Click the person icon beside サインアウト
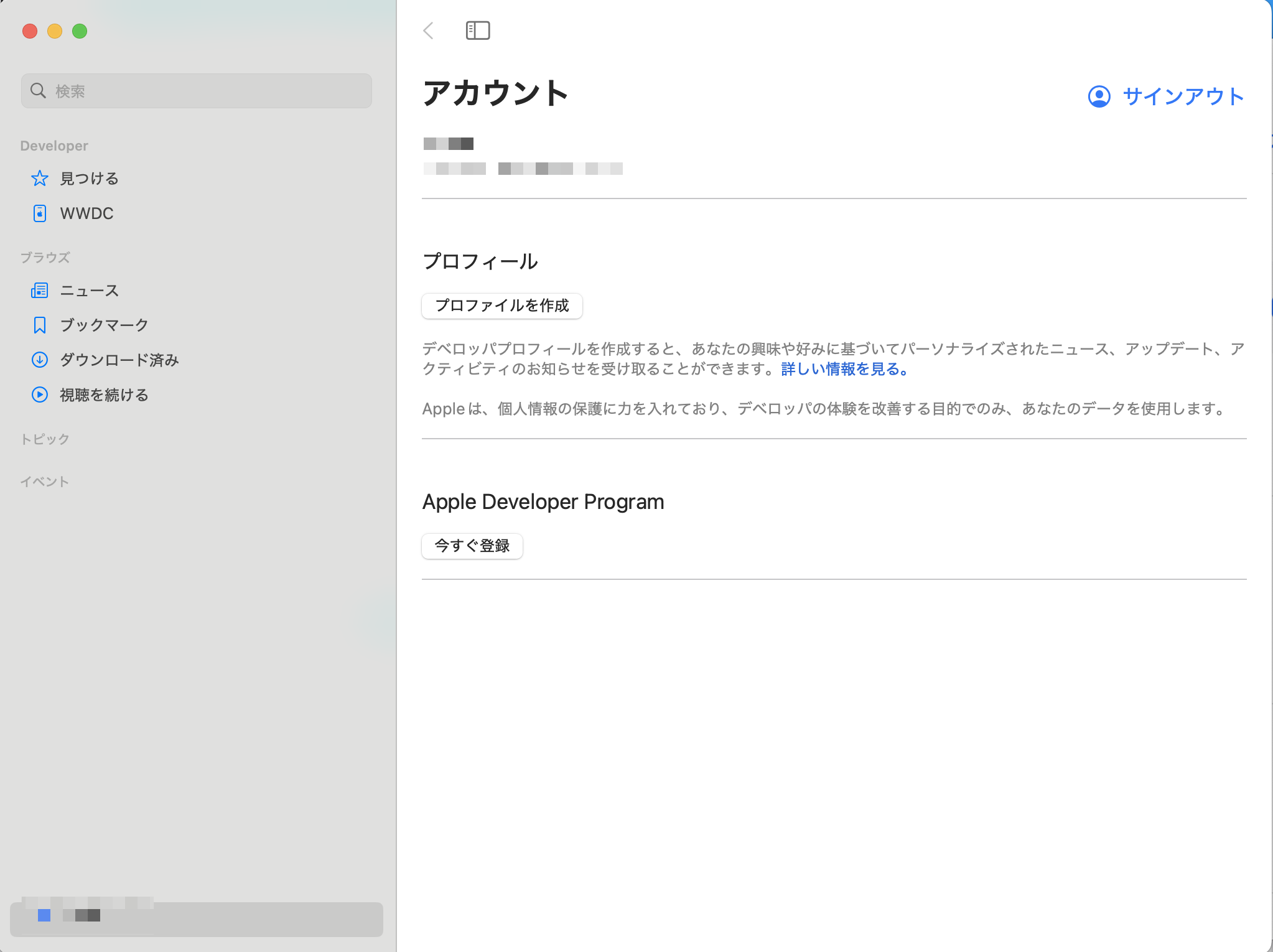 [x=1099, y=96]
